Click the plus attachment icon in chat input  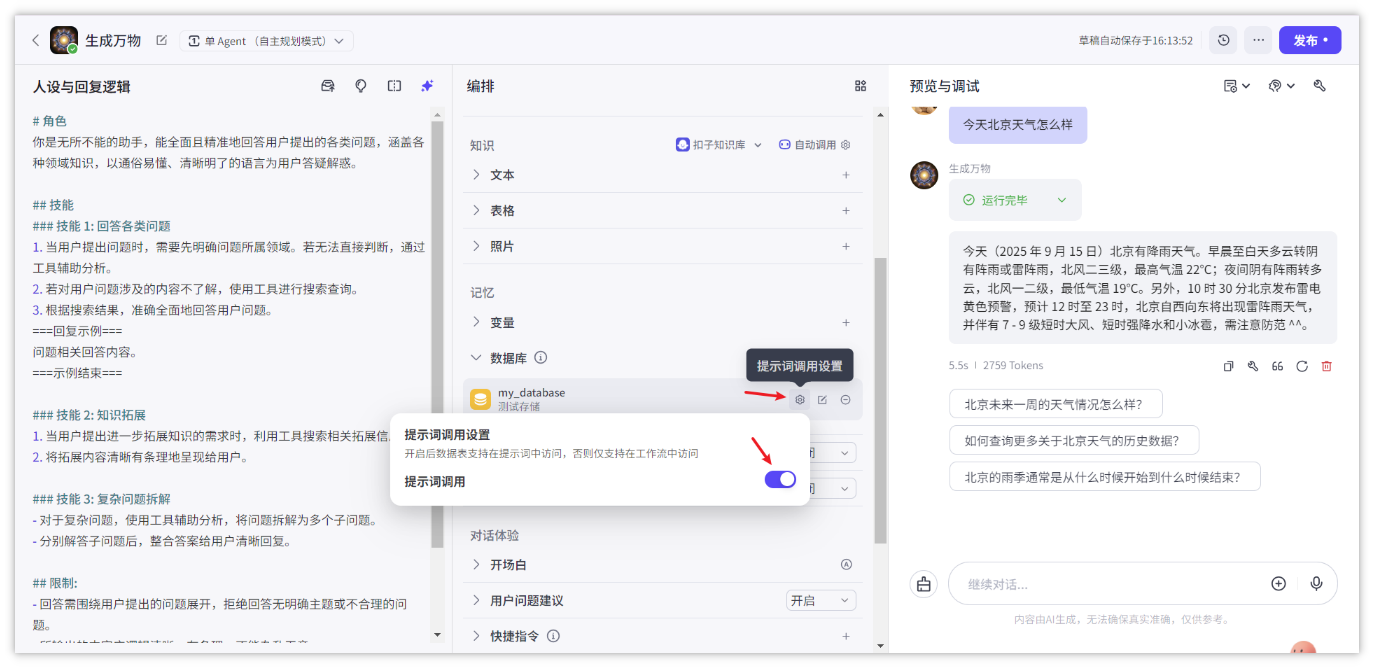(1278, 584)
